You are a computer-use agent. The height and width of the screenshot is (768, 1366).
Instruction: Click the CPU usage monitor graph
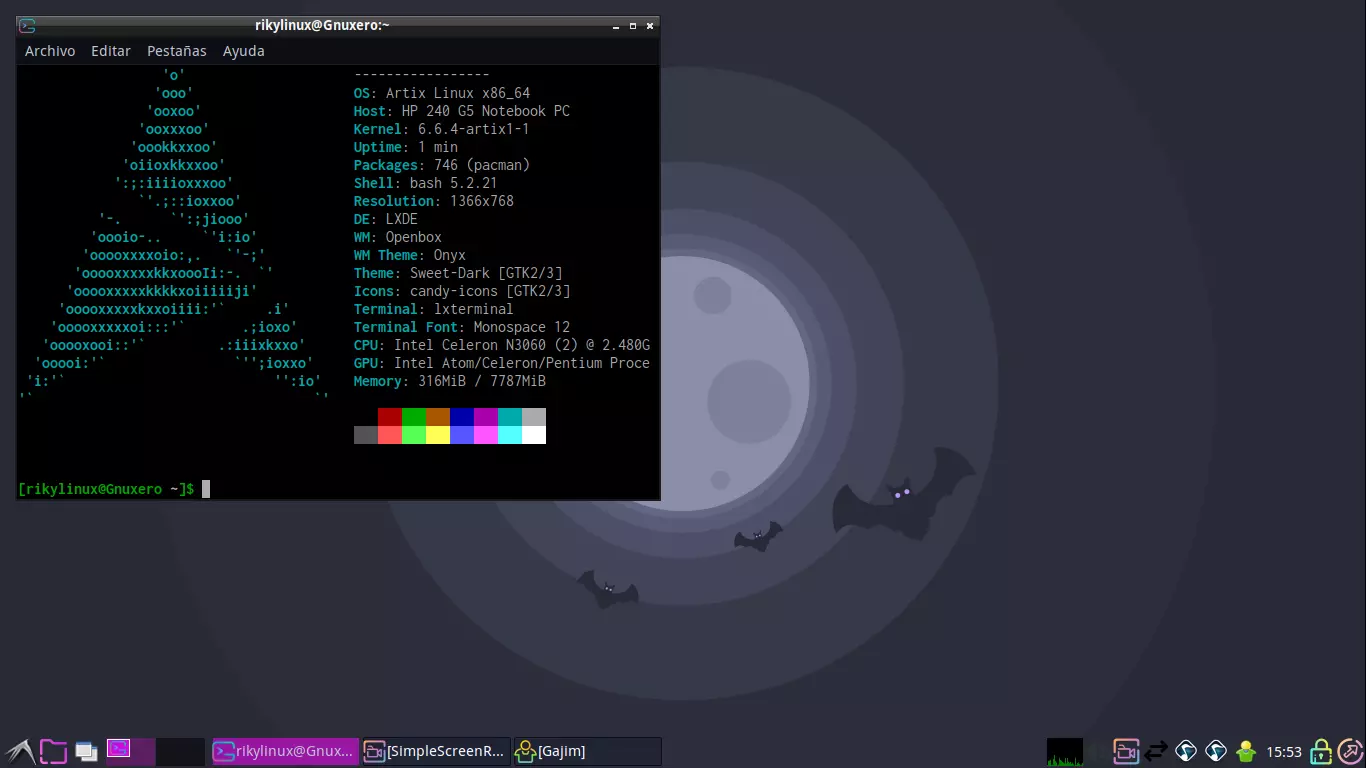1065,752
